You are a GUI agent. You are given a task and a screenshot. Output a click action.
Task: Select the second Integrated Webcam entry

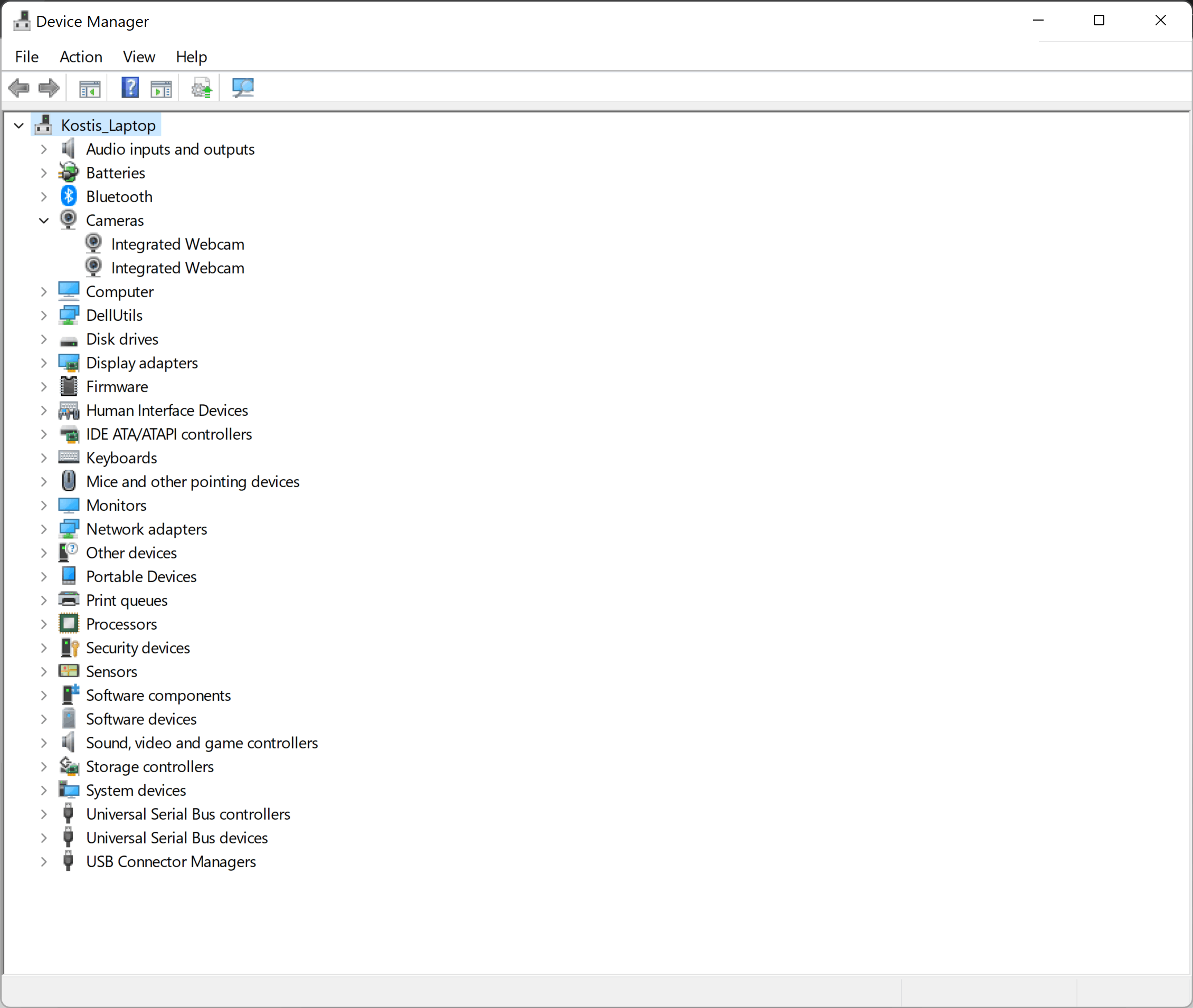tap(178, 268)
